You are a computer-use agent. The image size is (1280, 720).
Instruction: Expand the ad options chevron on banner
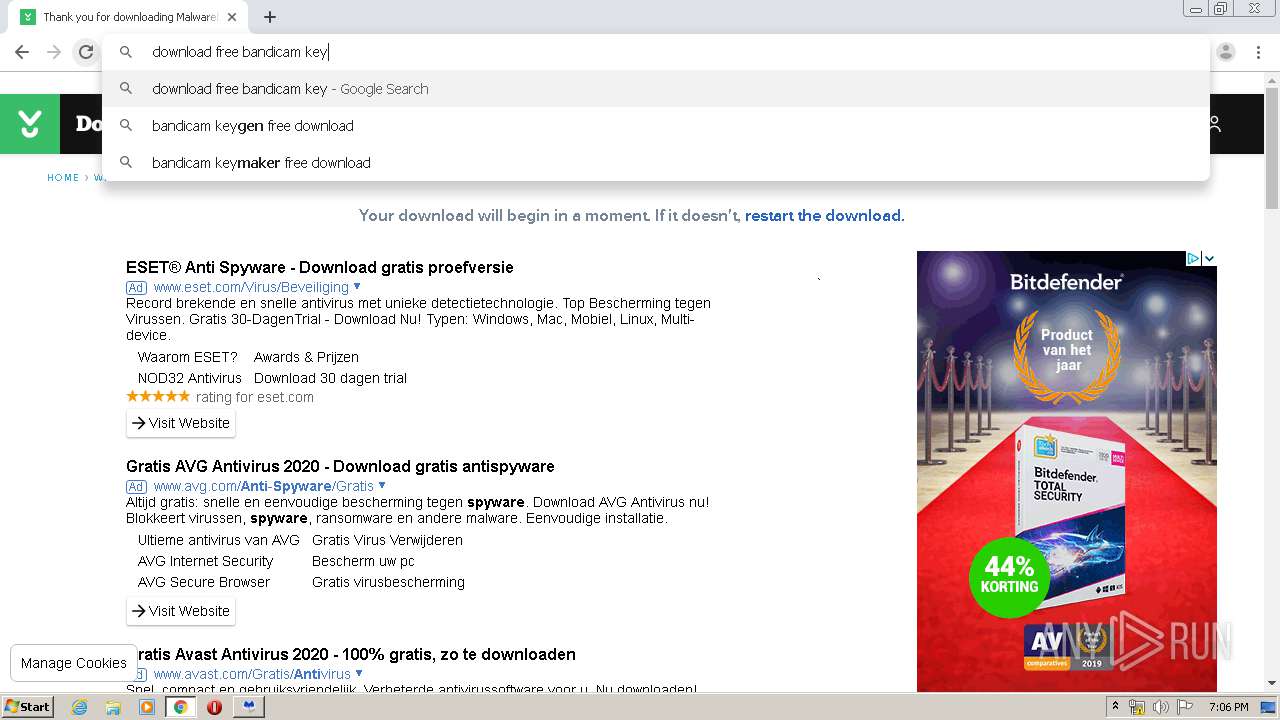point(1209,259)
